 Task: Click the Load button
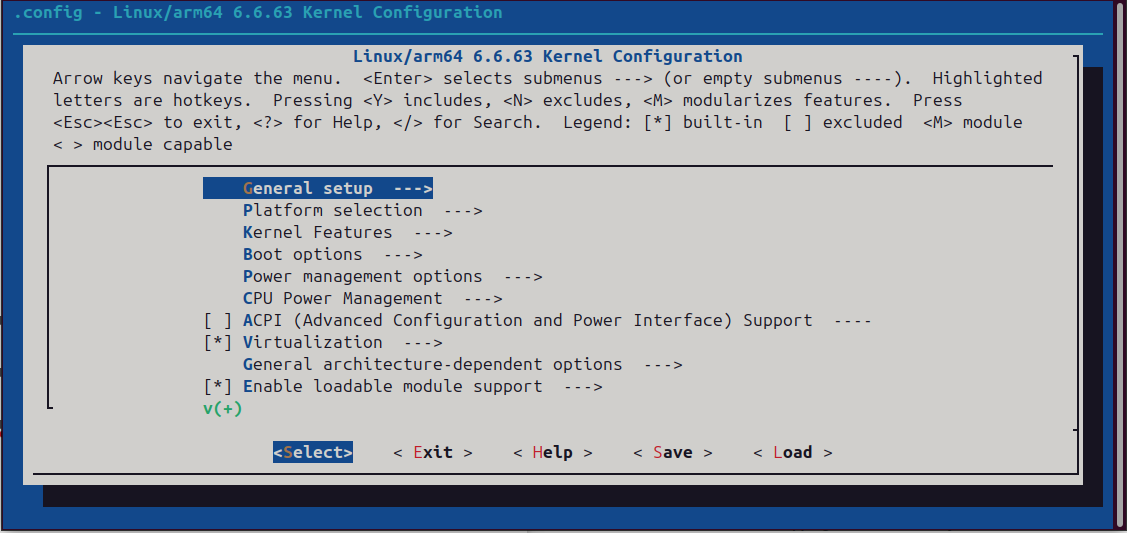click(793, 452)
